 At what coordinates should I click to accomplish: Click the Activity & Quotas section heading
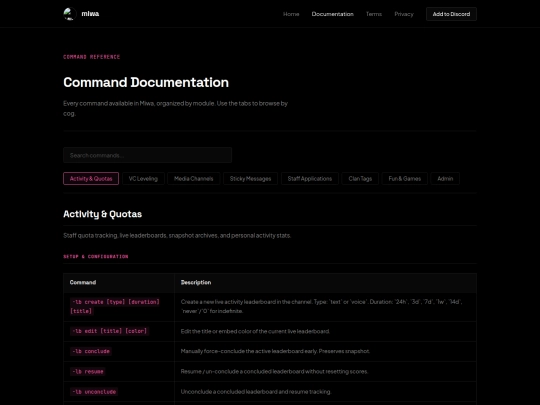[103, 214]
